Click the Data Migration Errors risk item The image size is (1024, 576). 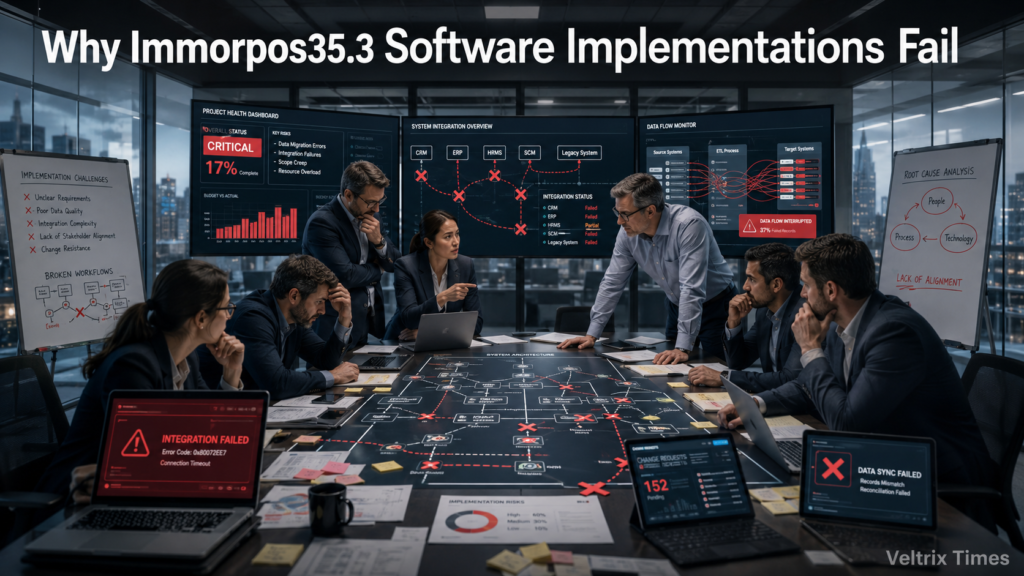301,145
